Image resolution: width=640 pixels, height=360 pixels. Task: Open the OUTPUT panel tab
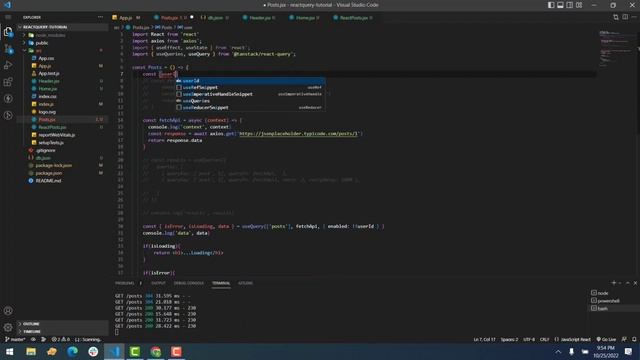pos(158,283)
